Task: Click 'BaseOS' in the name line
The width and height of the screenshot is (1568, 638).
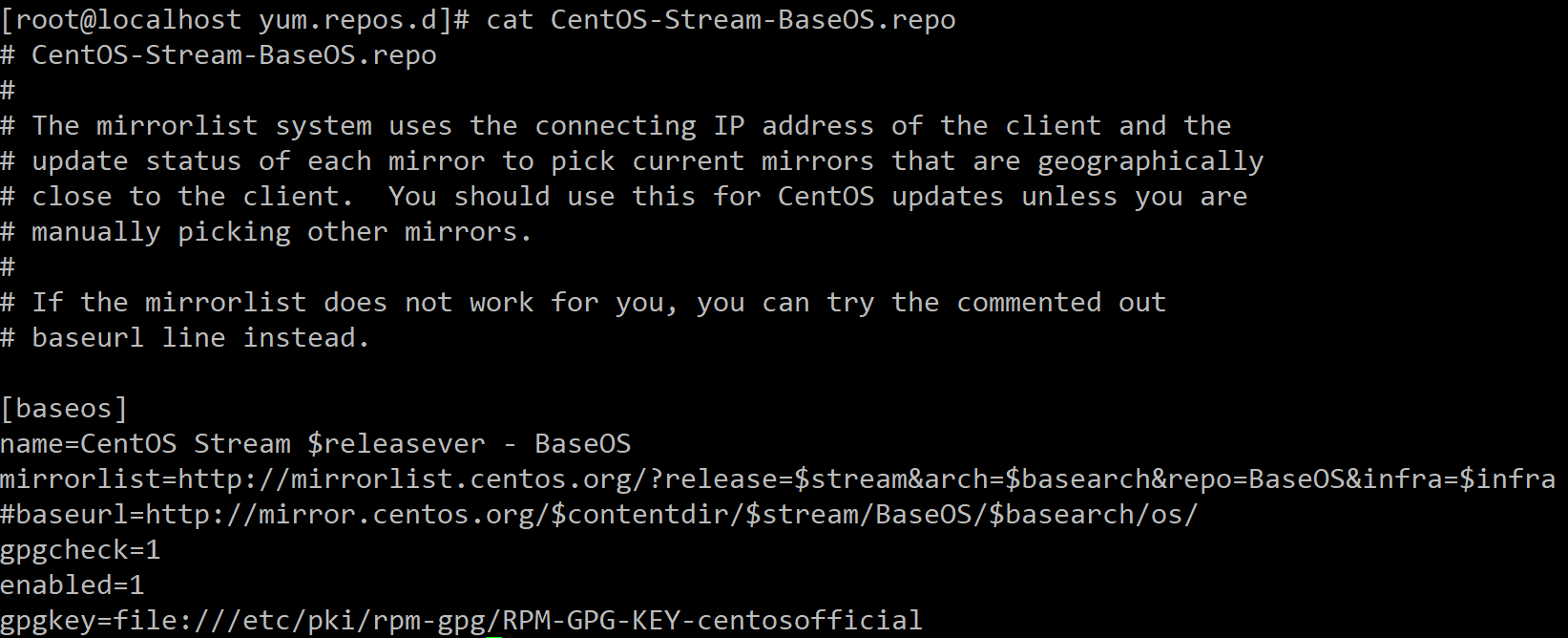Action: pyautogui.click(x=582, y=444)
